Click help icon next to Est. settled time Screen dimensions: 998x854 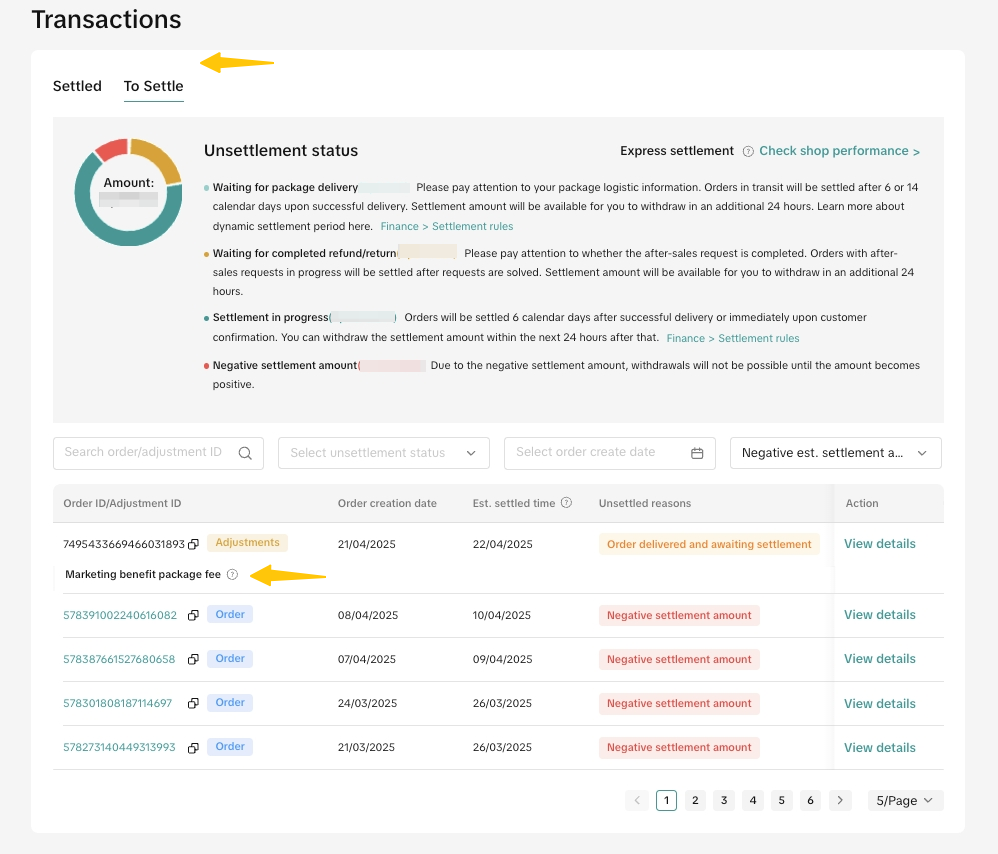pyautogui.click(x=567, y=503)
